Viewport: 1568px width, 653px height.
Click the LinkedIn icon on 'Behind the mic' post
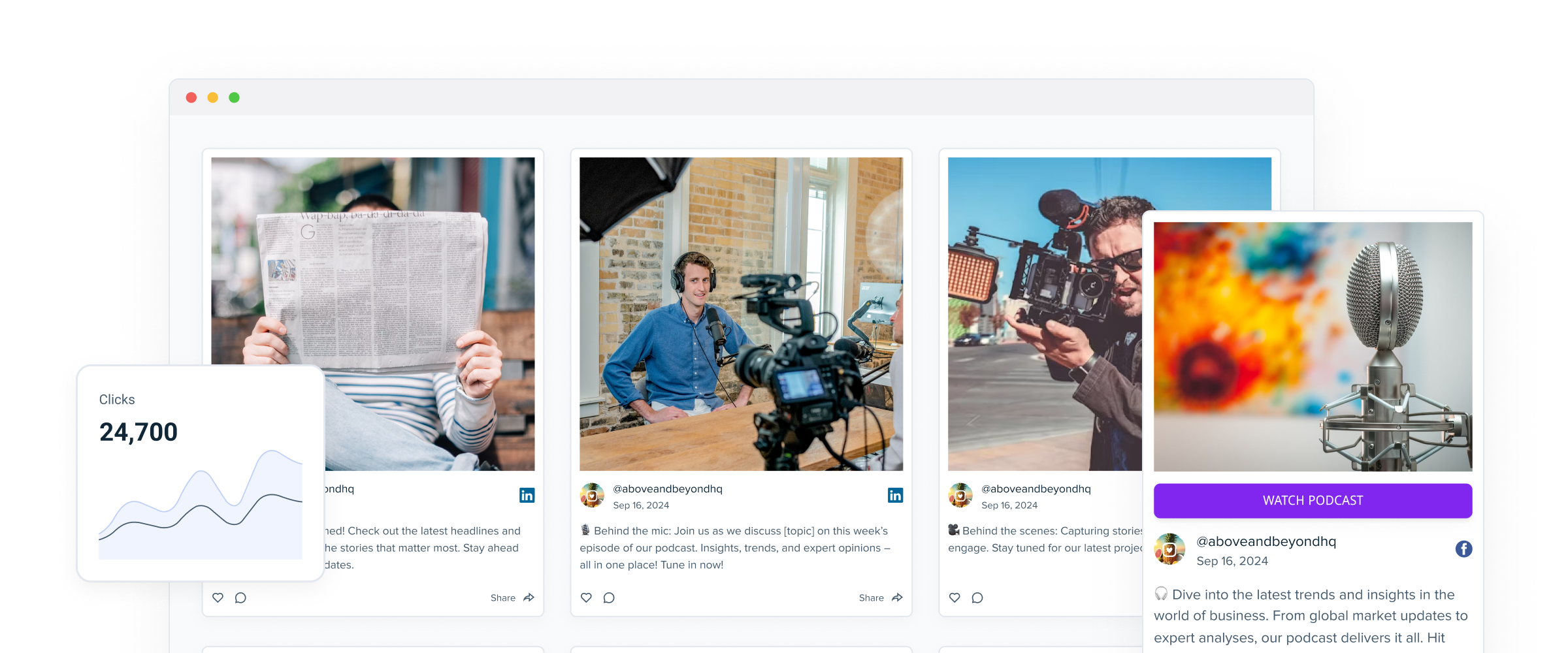coord(895,496)
